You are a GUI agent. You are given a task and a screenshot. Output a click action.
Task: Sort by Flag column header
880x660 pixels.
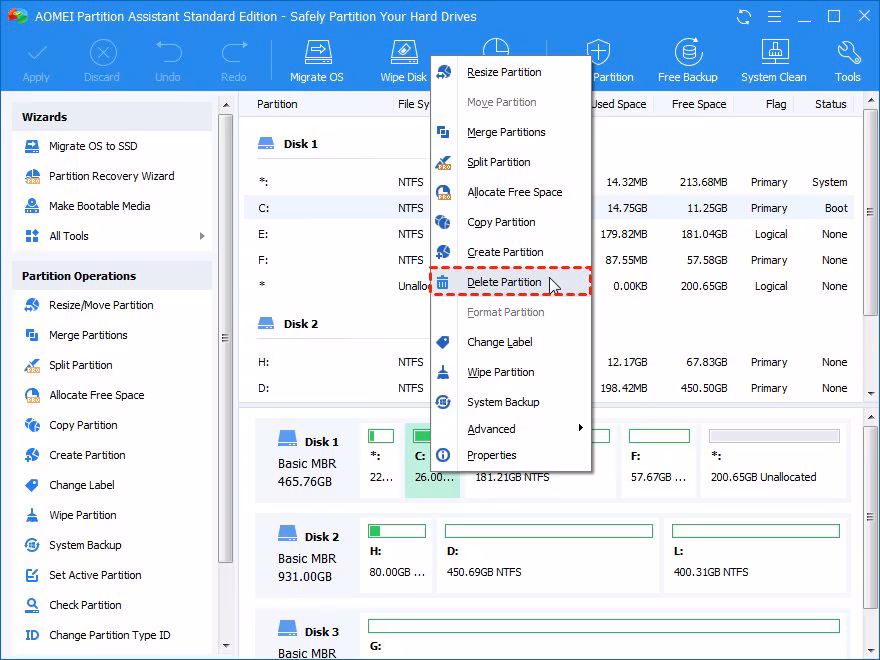(x=776, y=104)
